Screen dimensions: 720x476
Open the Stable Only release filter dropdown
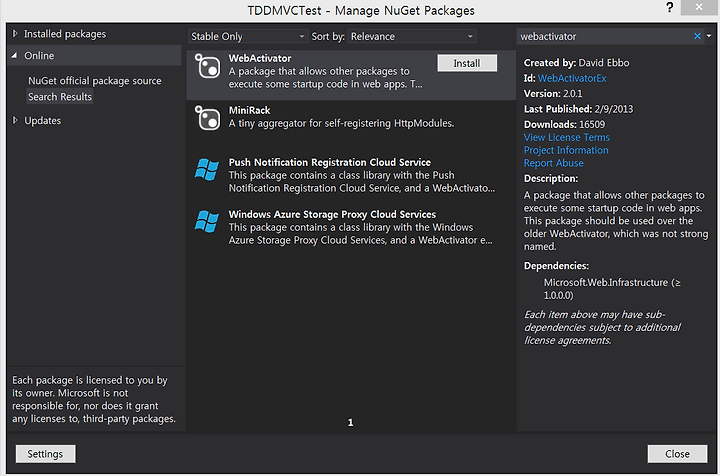point(248,36)
